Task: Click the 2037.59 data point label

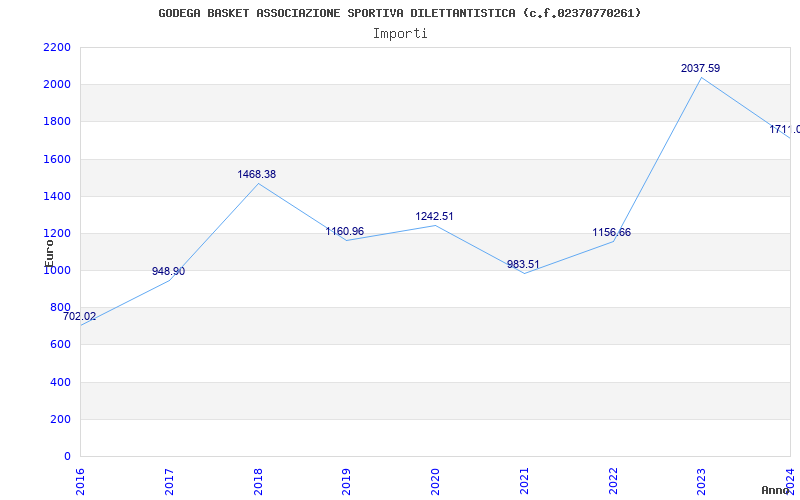Action: pos(700,68)
